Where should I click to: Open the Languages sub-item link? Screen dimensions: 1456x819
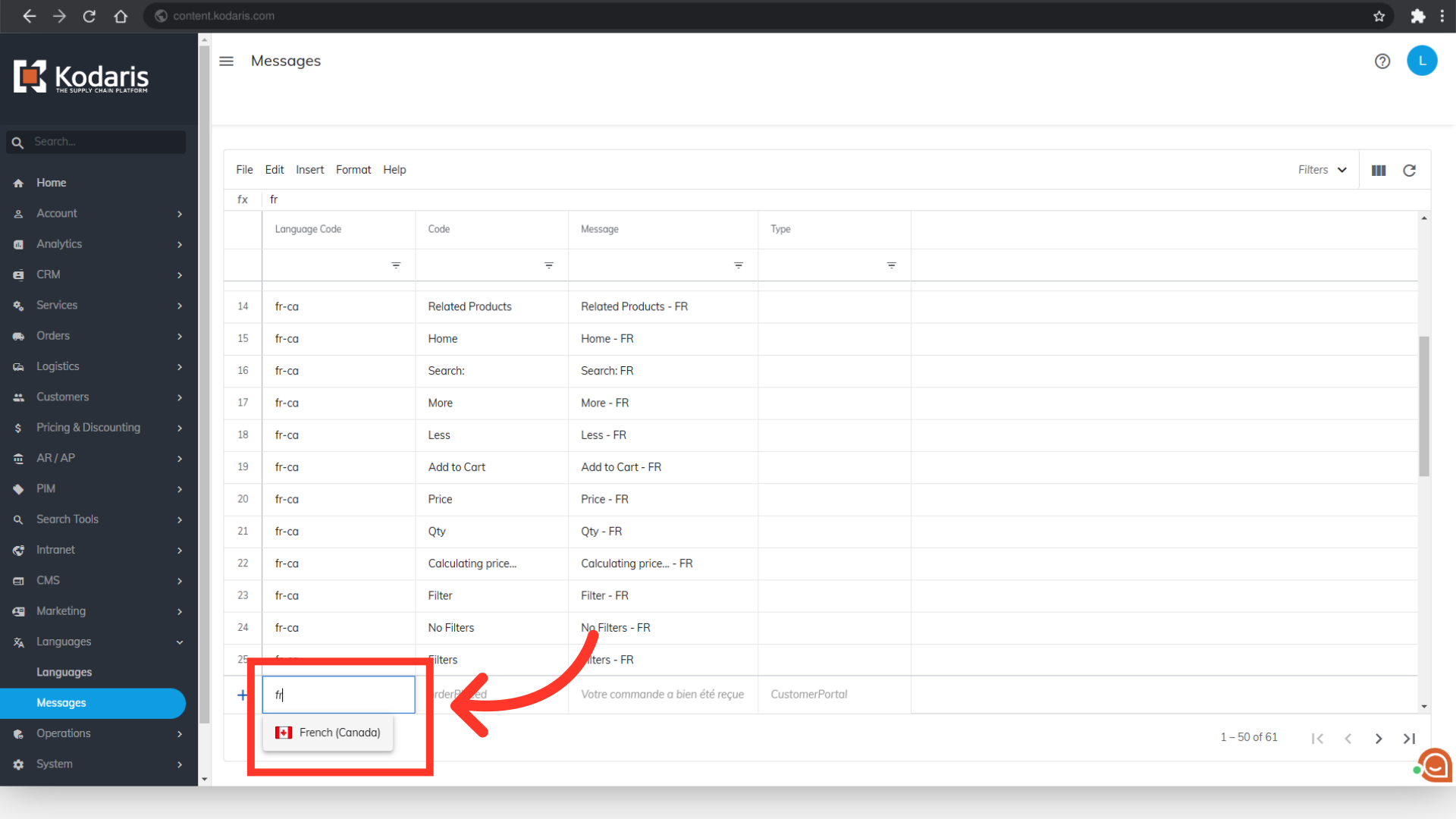point(64,673)
